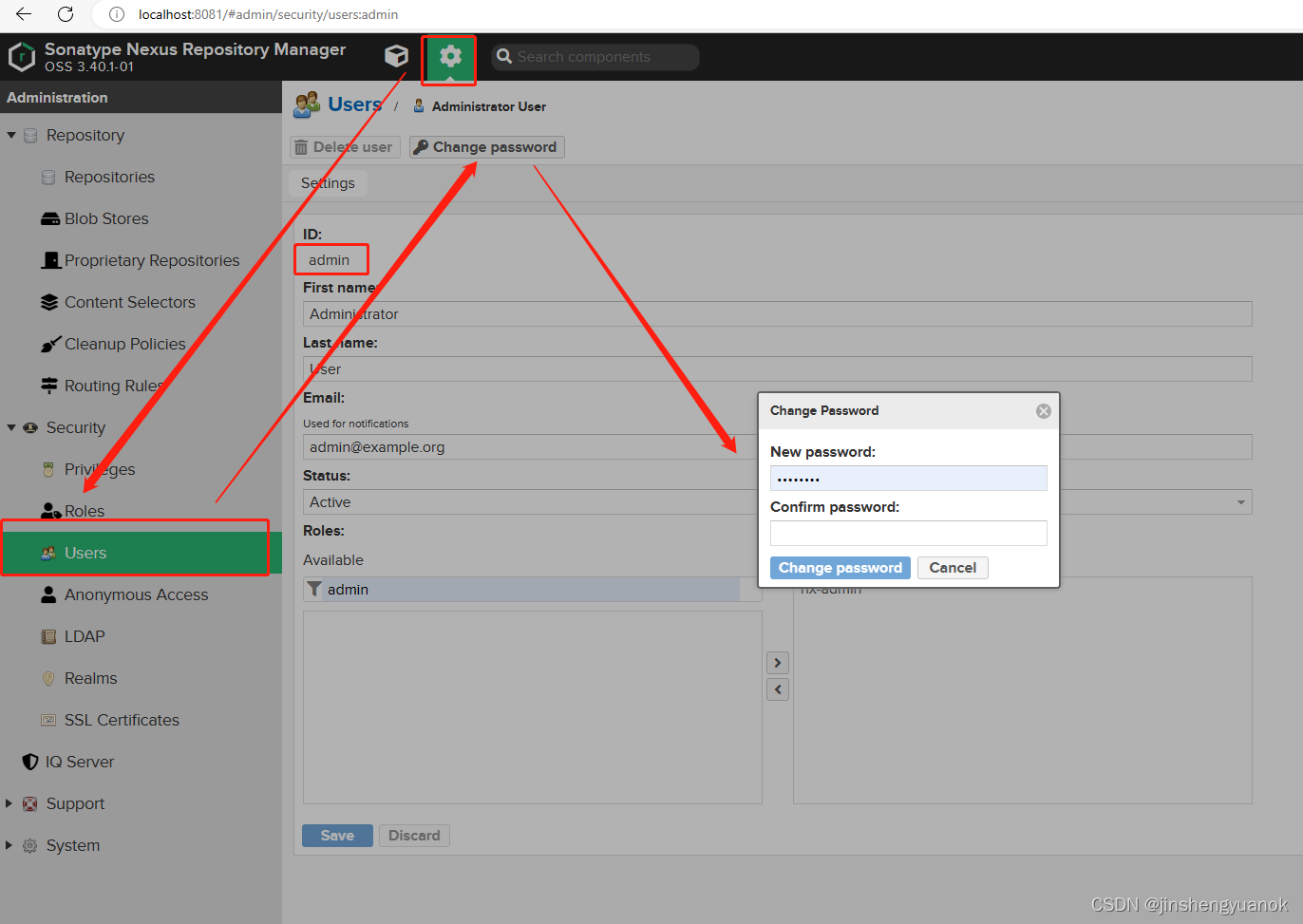The width and height of the screenshot is (1303, 924).
Task: Expand the Support tree section
Action: click(x=9, y=803)
